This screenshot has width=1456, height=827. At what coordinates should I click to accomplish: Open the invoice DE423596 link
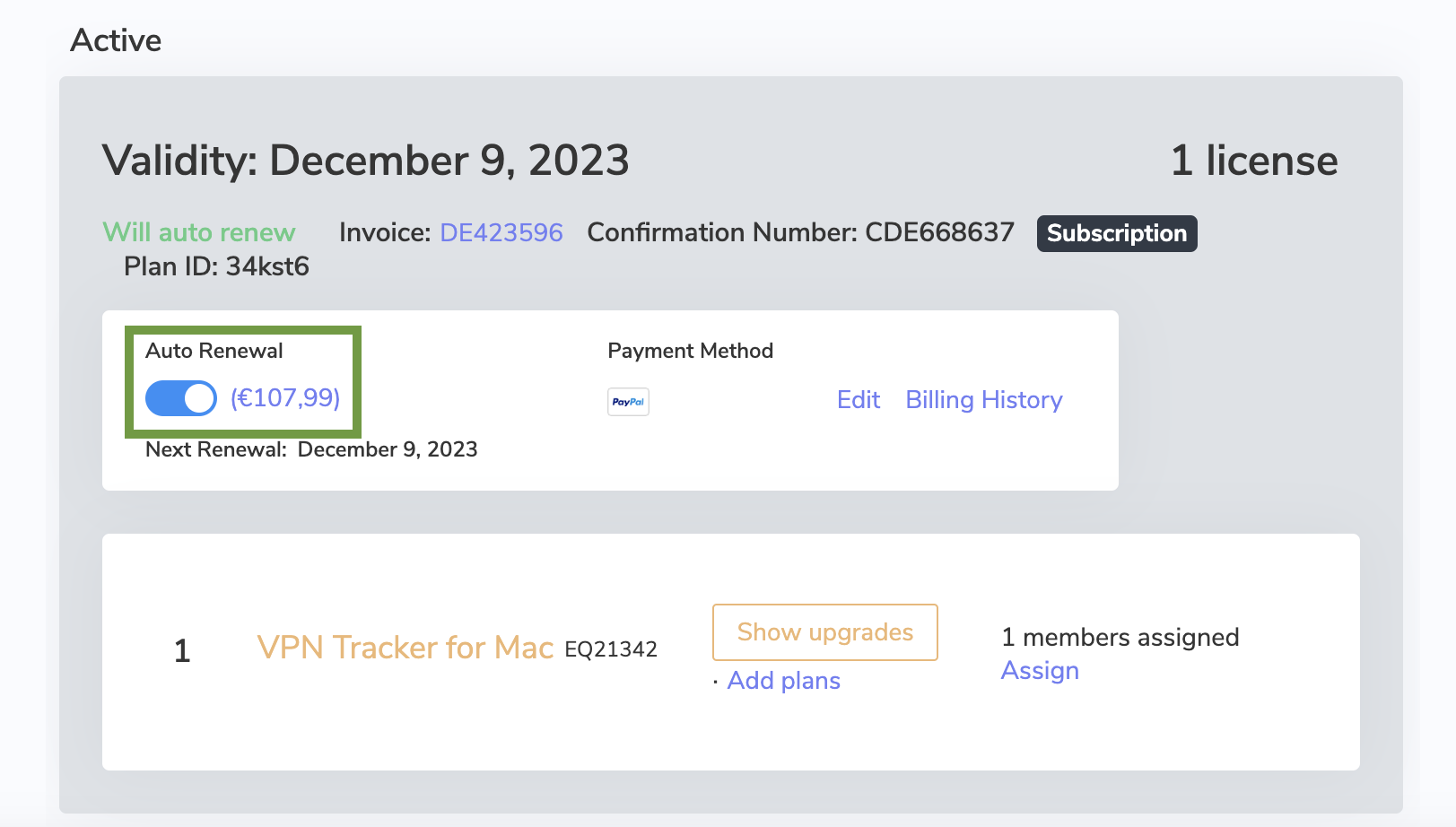click(x=501, y=232)
